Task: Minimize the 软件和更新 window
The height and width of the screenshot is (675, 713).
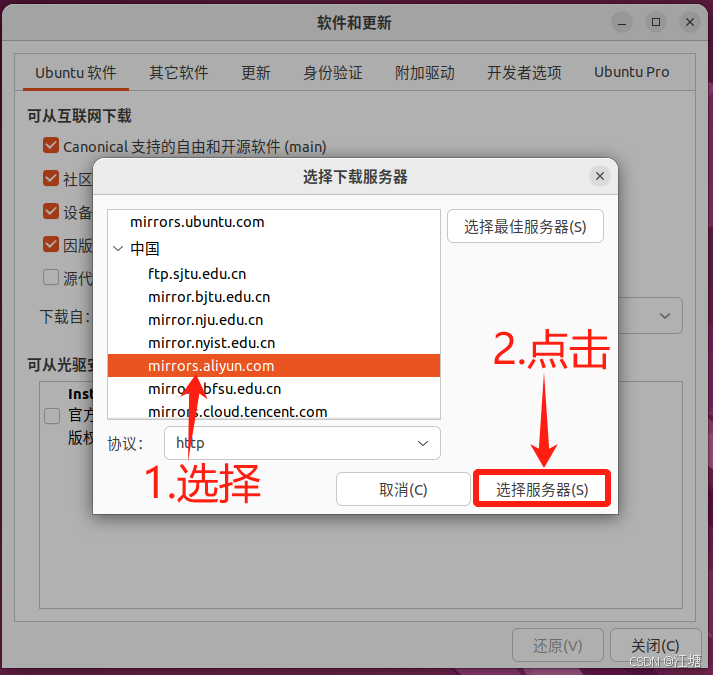Action: (x=622, y=22)
